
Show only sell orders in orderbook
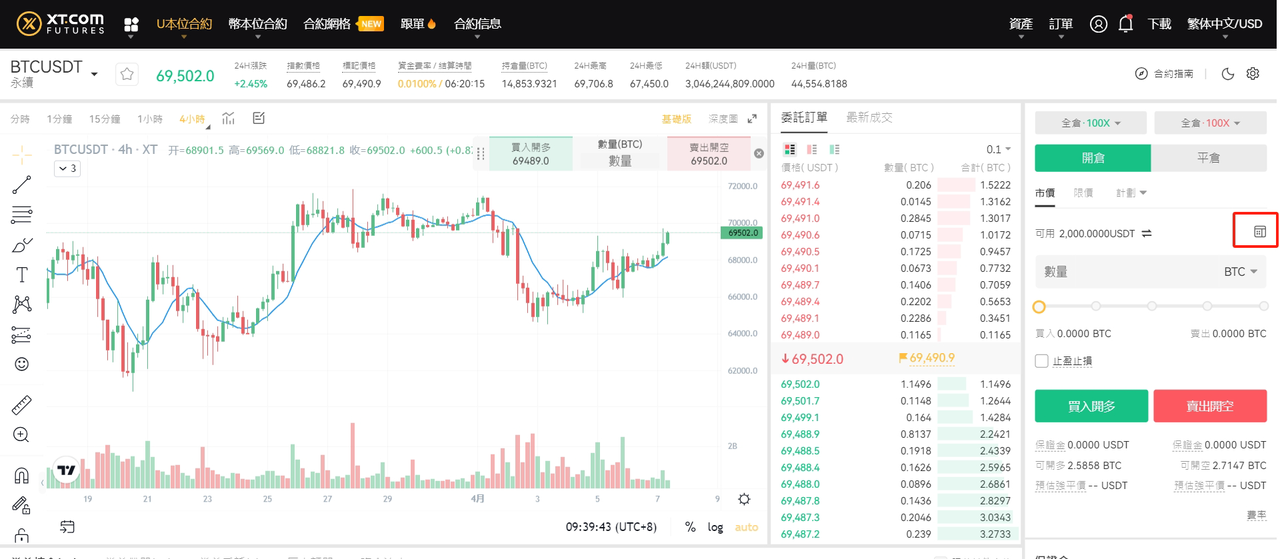(812, 149)
